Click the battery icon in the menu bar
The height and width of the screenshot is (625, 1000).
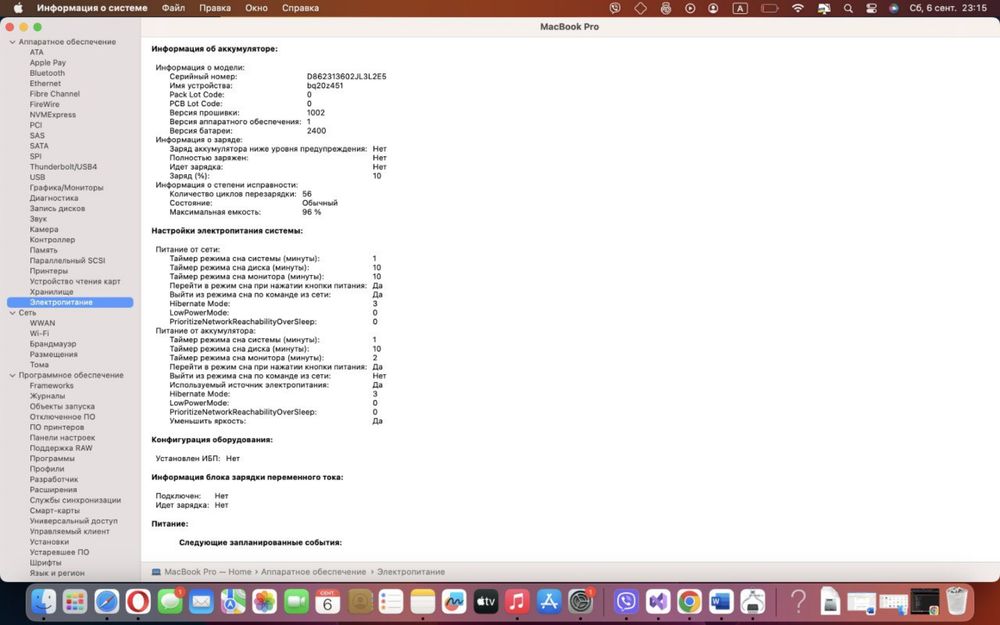coord(770,8)
